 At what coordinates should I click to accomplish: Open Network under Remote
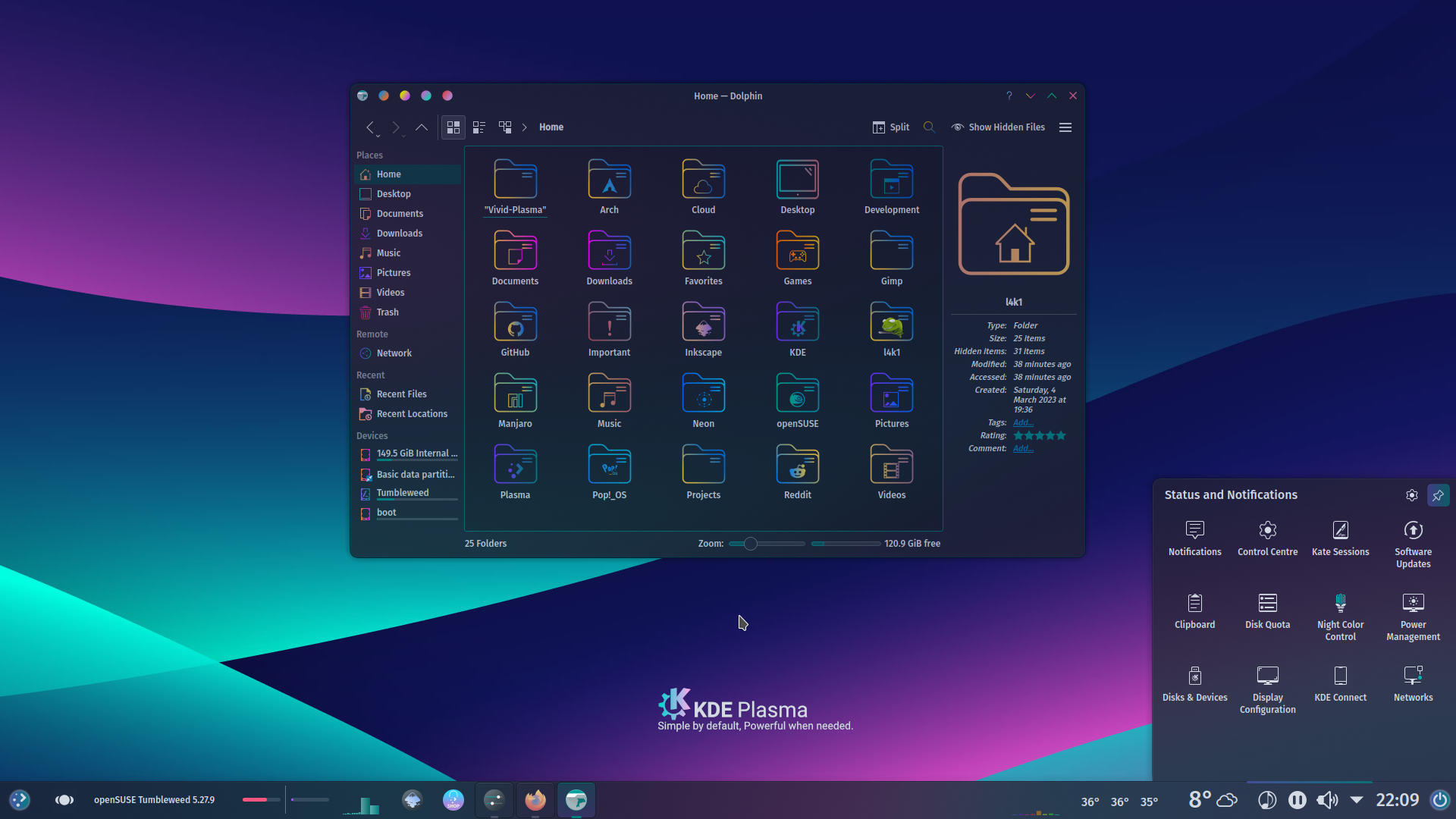[407, 353]
